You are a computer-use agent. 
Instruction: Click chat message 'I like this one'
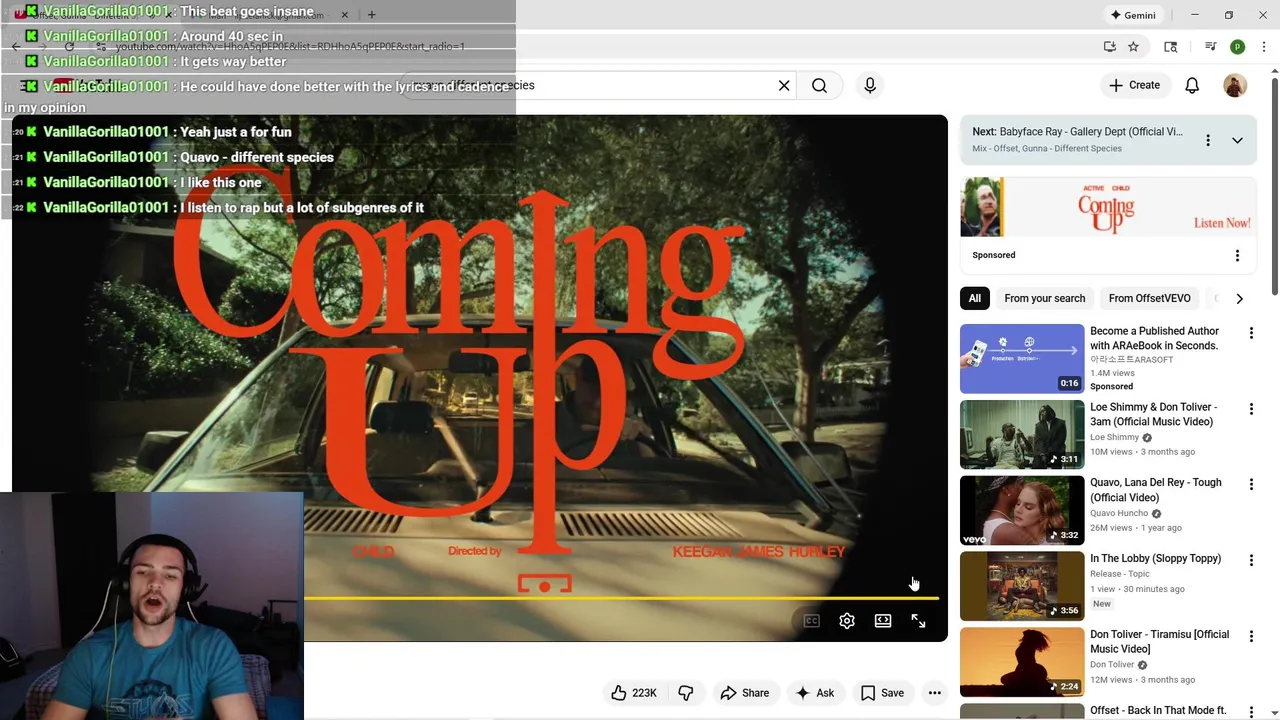220,182
